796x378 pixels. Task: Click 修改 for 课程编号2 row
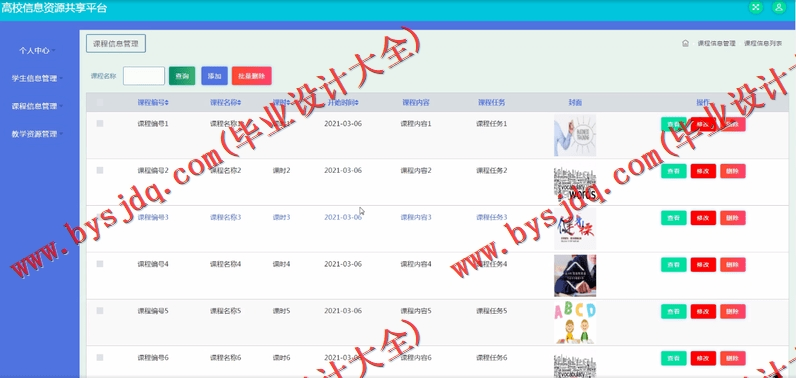[703, 171]
